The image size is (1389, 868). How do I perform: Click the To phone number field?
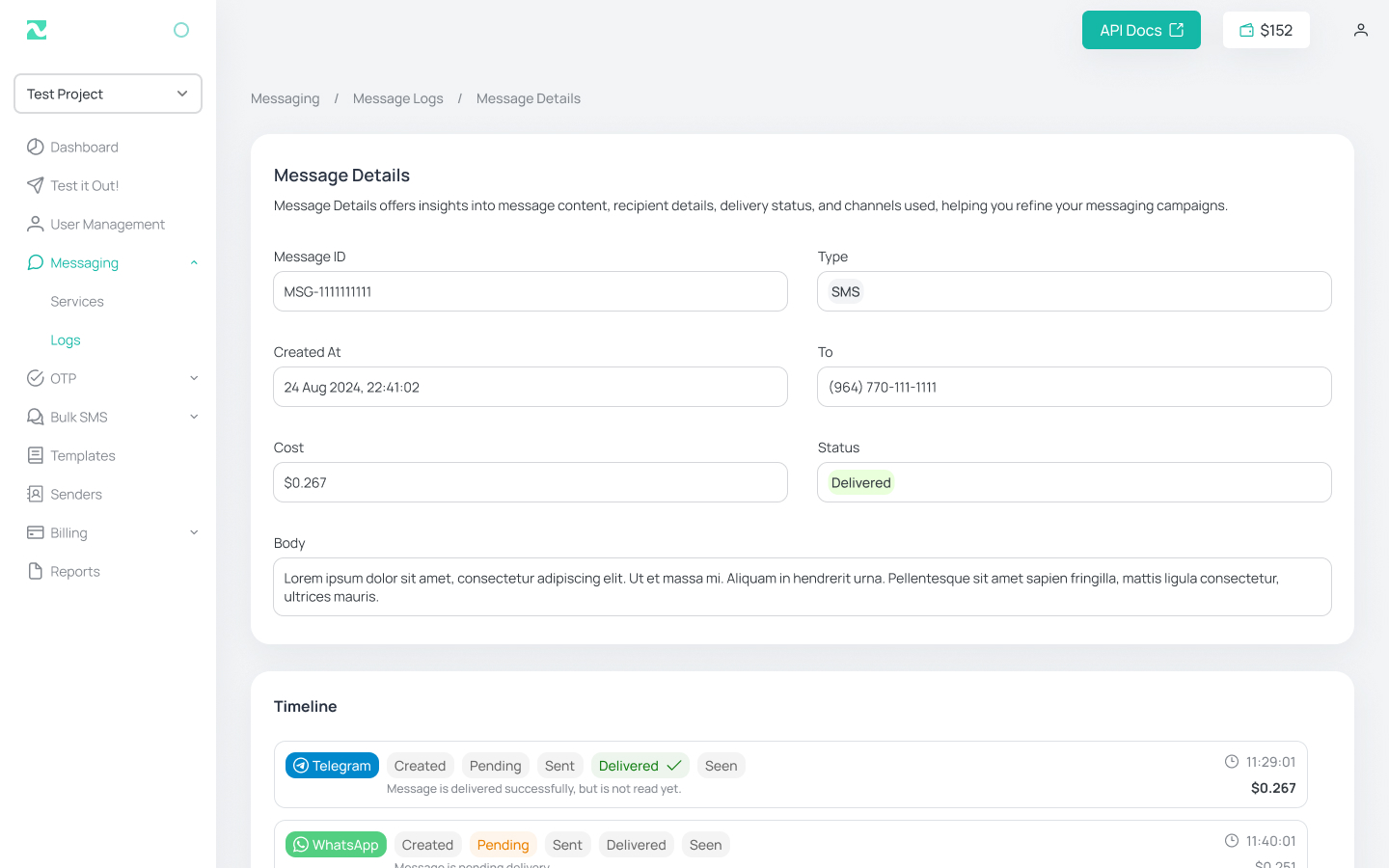1075,387
